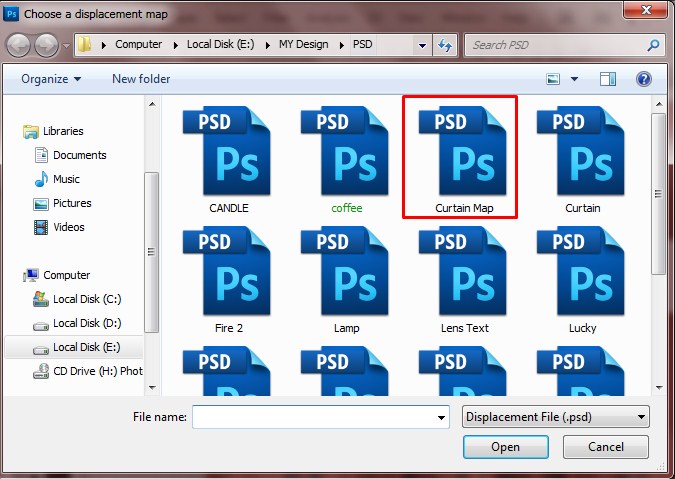Click the "Fire 2" file name label
675x479 pixels.
pos(229,328)
